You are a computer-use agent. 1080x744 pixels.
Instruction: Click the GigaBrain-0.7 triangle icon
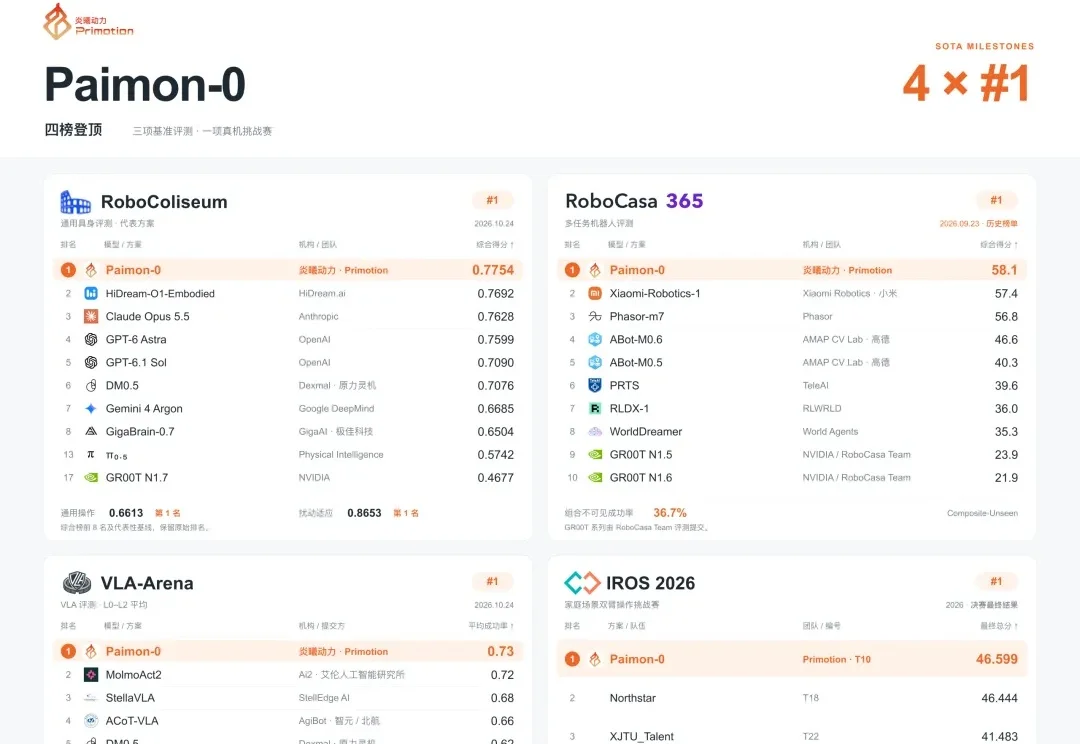tap(91, 431)
